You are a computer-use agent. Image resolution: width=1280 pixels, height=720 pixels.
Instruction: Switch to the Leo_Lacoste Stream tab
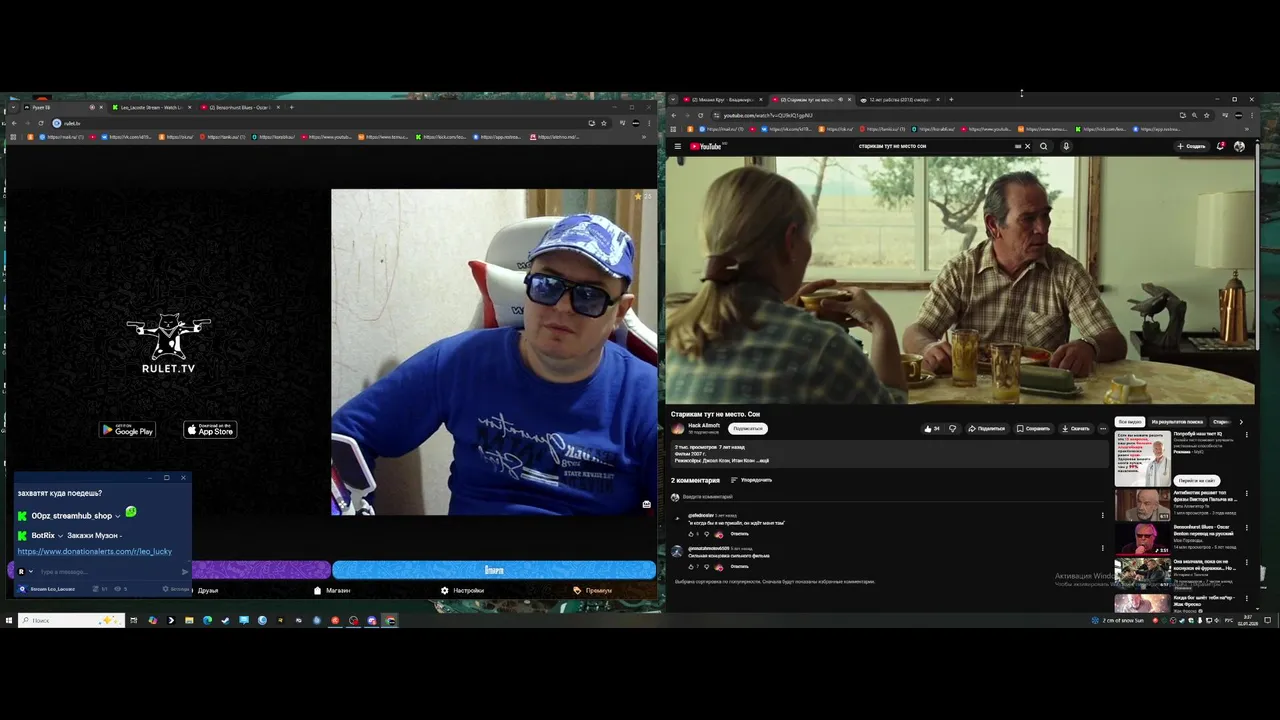(x=150, y=107)
